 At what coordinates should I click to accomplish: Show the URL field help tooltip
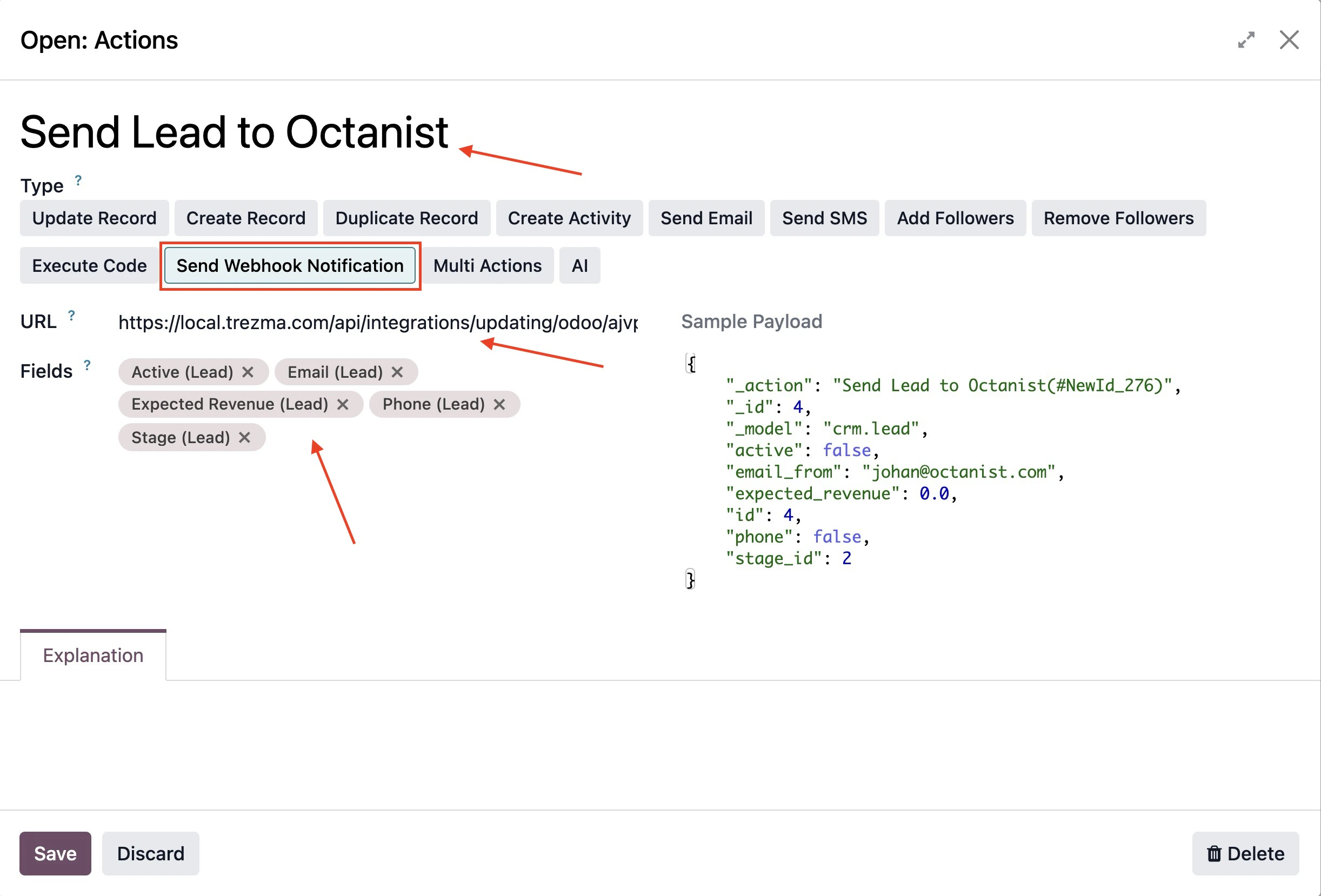tap(72, 316)
